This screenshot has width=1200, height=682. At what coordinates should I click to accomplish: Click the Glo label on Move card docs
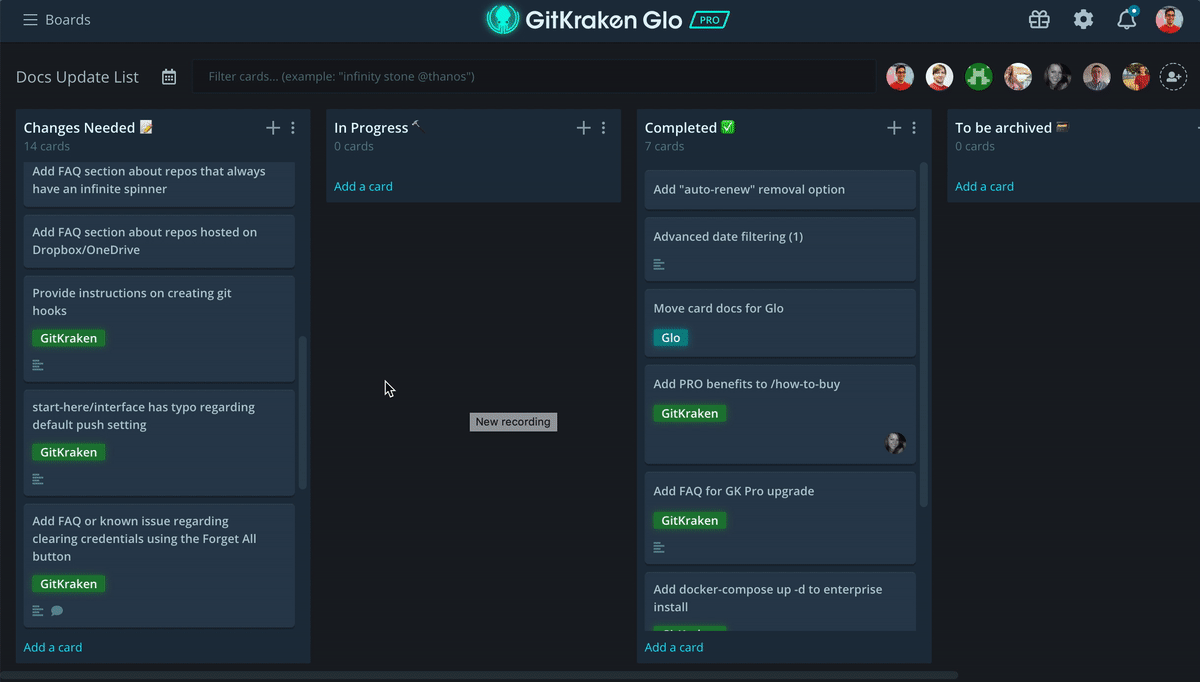click(671, 338)
